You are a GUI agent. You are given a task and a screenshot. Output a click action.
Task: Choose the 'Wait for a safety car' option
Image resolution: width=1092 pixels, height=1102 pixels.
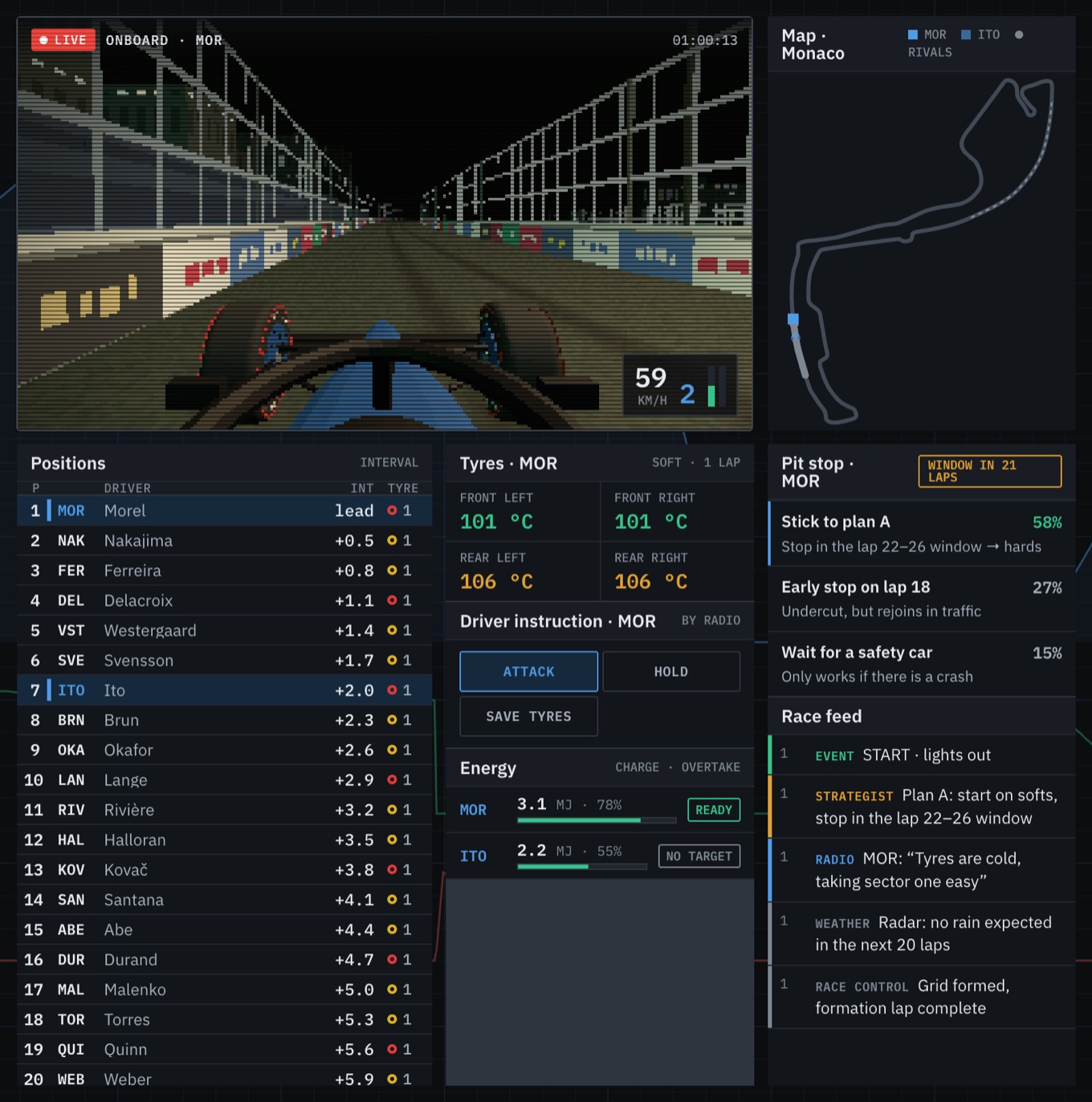[922, 665]
